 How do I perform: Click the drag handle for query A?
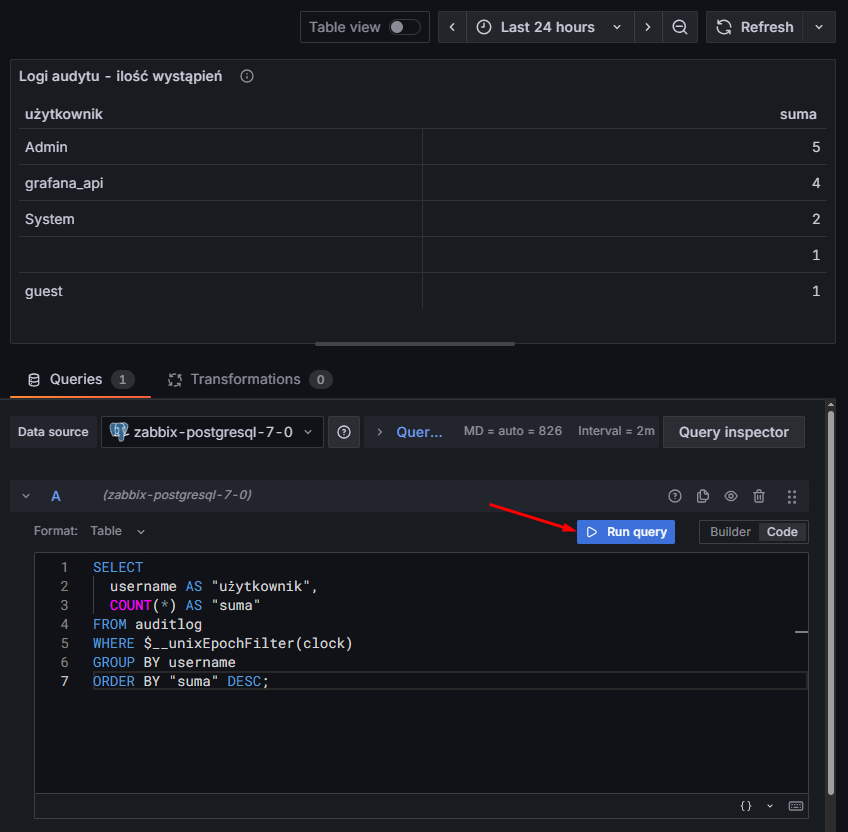pyautogui.click(x=792, y=496)
